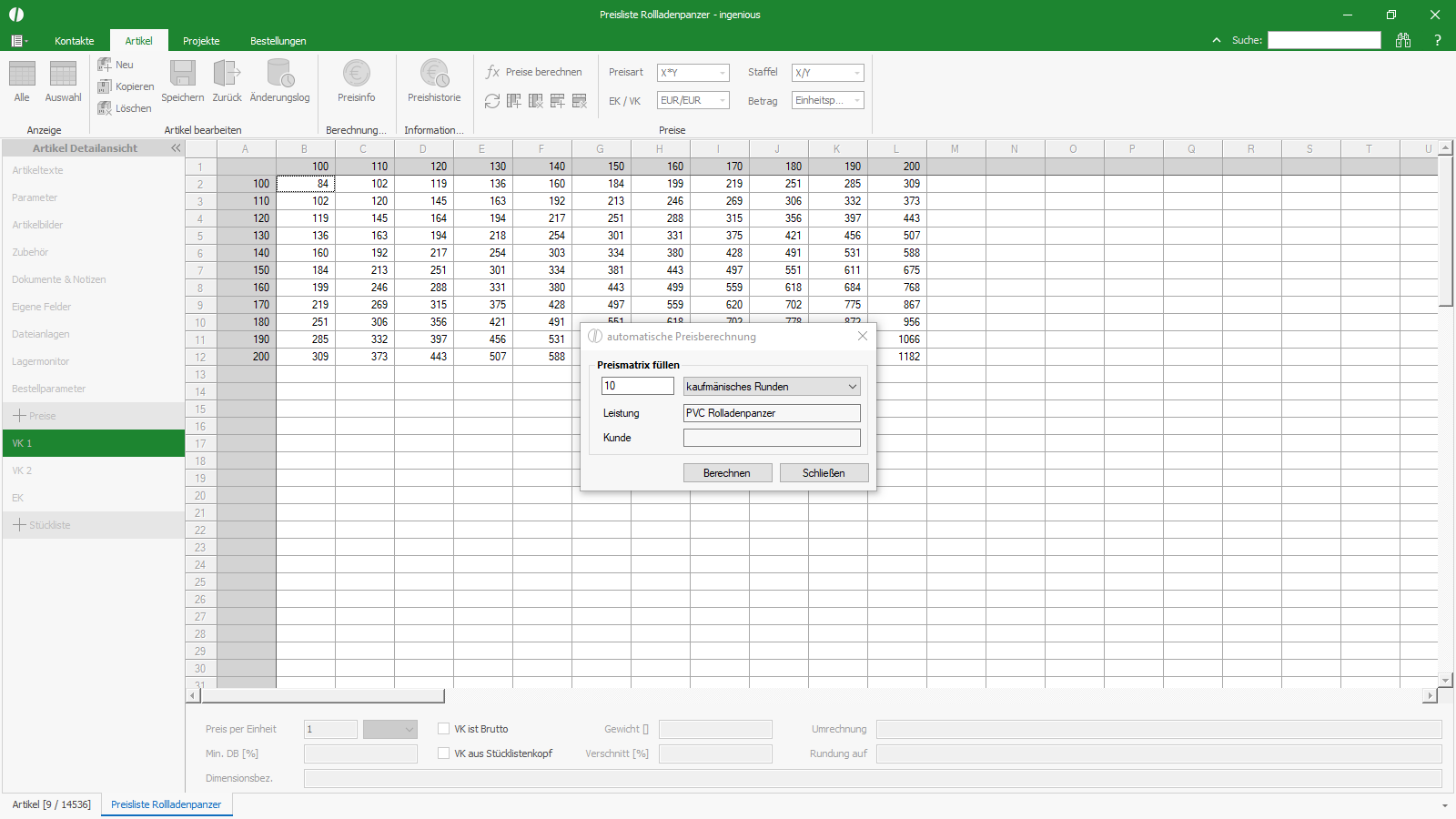Select the EK price entry

93,498
